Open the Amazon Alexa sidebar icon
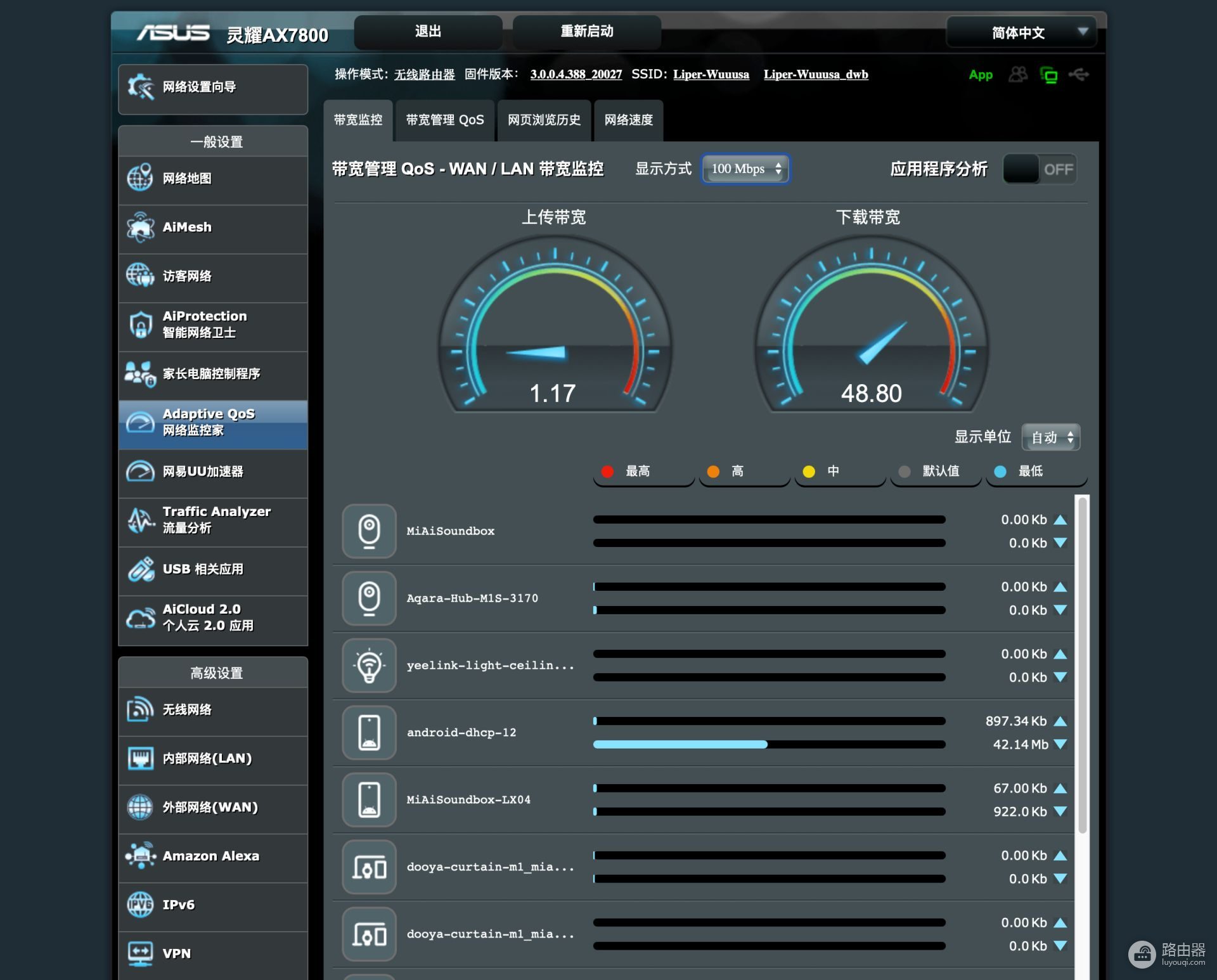 pos(140,856)
